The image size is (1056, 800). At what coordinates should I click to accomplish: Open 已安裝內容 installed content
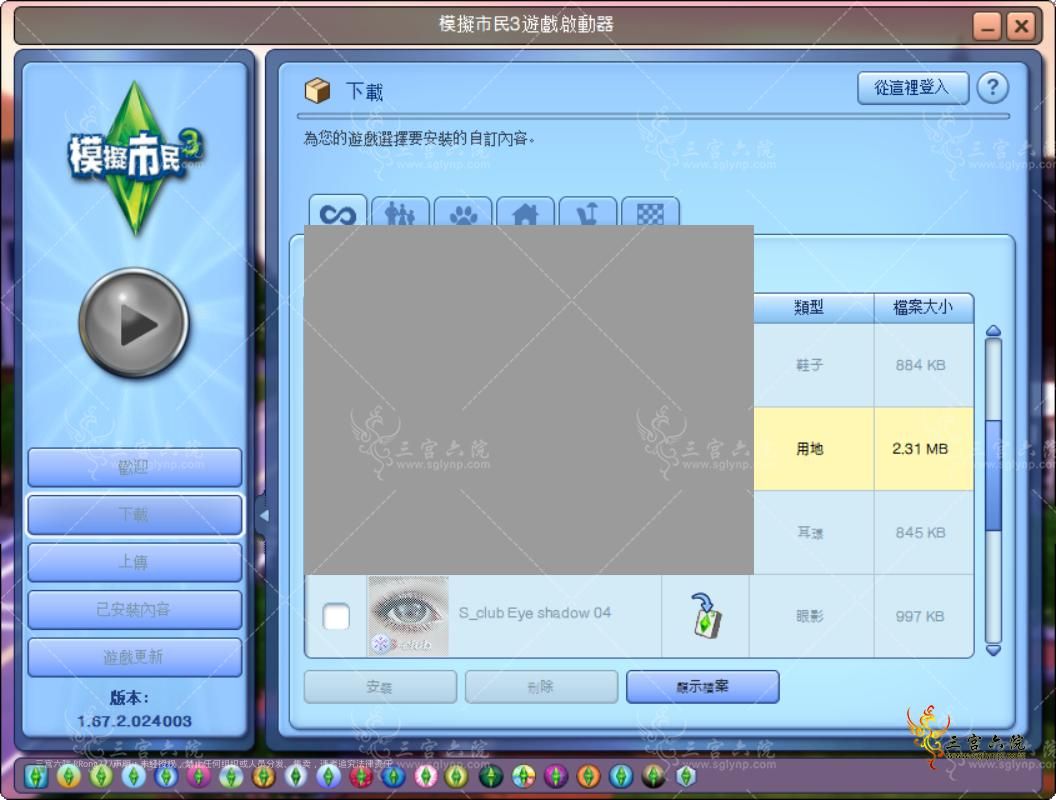click(135, 609)
